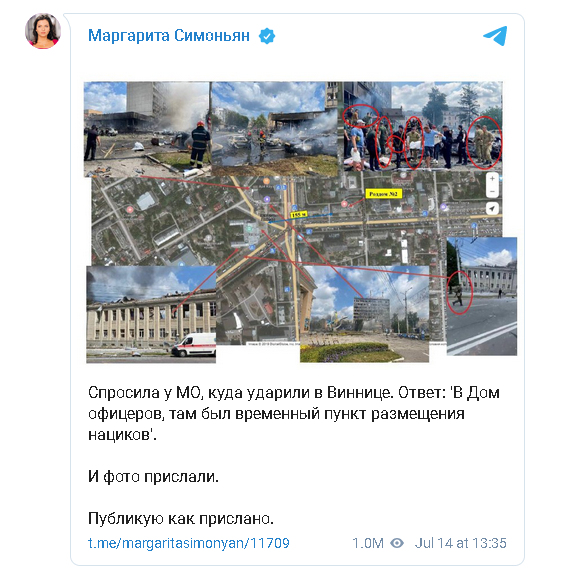
Task: Click the map location arrow icon
Action: tap(492, 209)
